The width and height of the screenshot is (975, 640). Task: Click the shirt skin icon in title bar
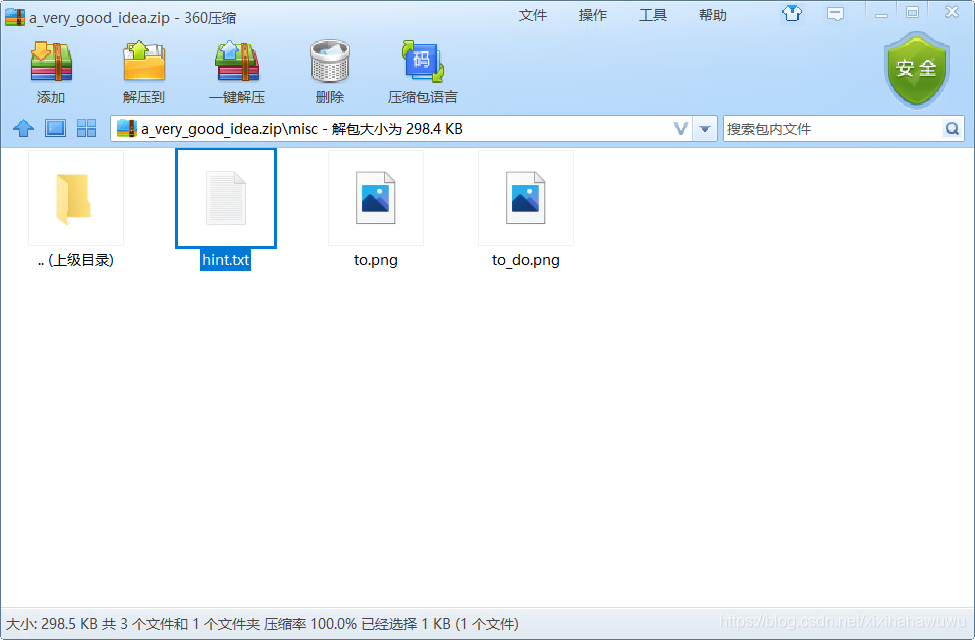click(x=791, y=14)
